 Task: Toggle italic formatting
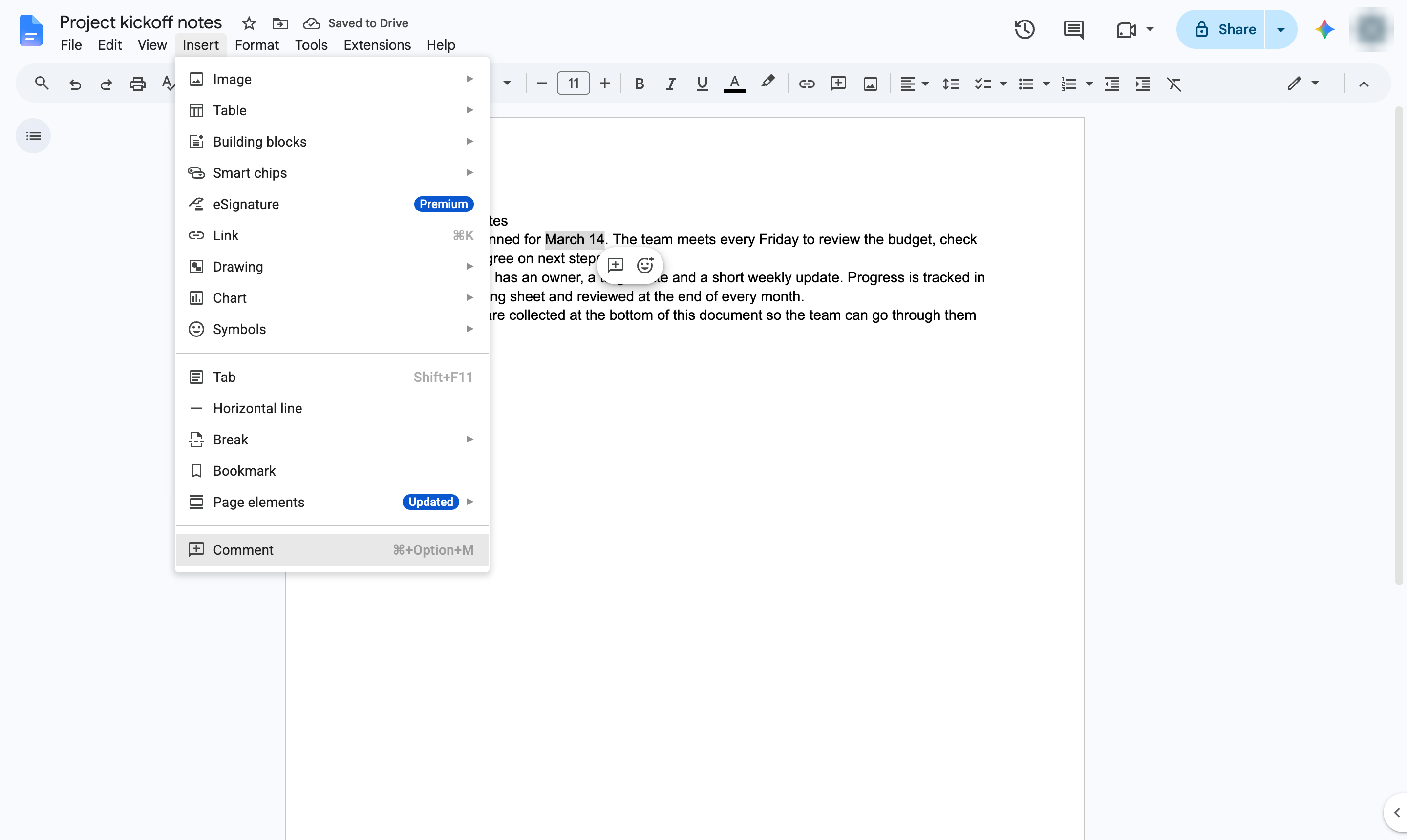[670, 84]
